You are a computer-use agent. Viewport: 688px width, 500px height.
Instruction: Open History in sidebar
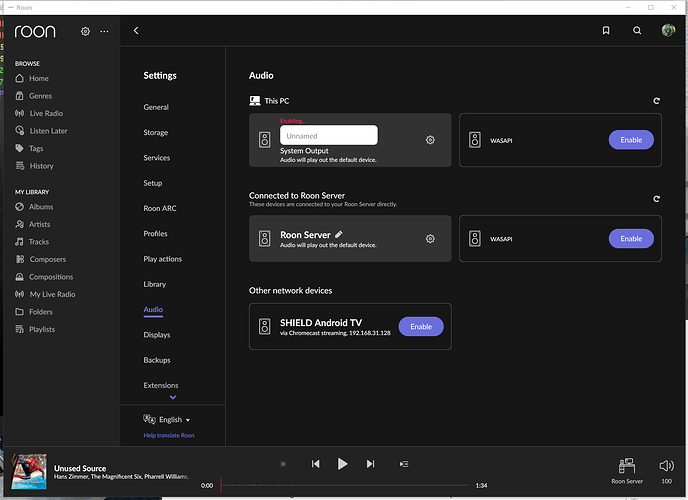(x=34, y=166)
